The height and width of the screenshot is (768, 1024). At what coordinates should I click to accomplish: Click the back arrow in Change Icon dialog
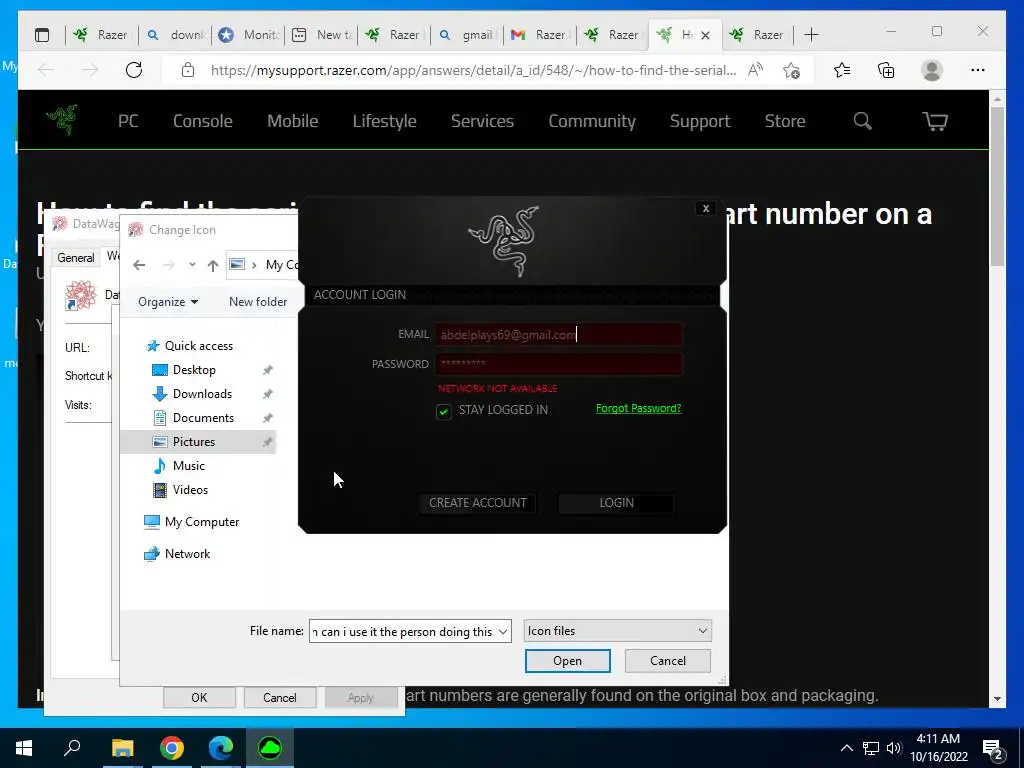tap(139, 265)
